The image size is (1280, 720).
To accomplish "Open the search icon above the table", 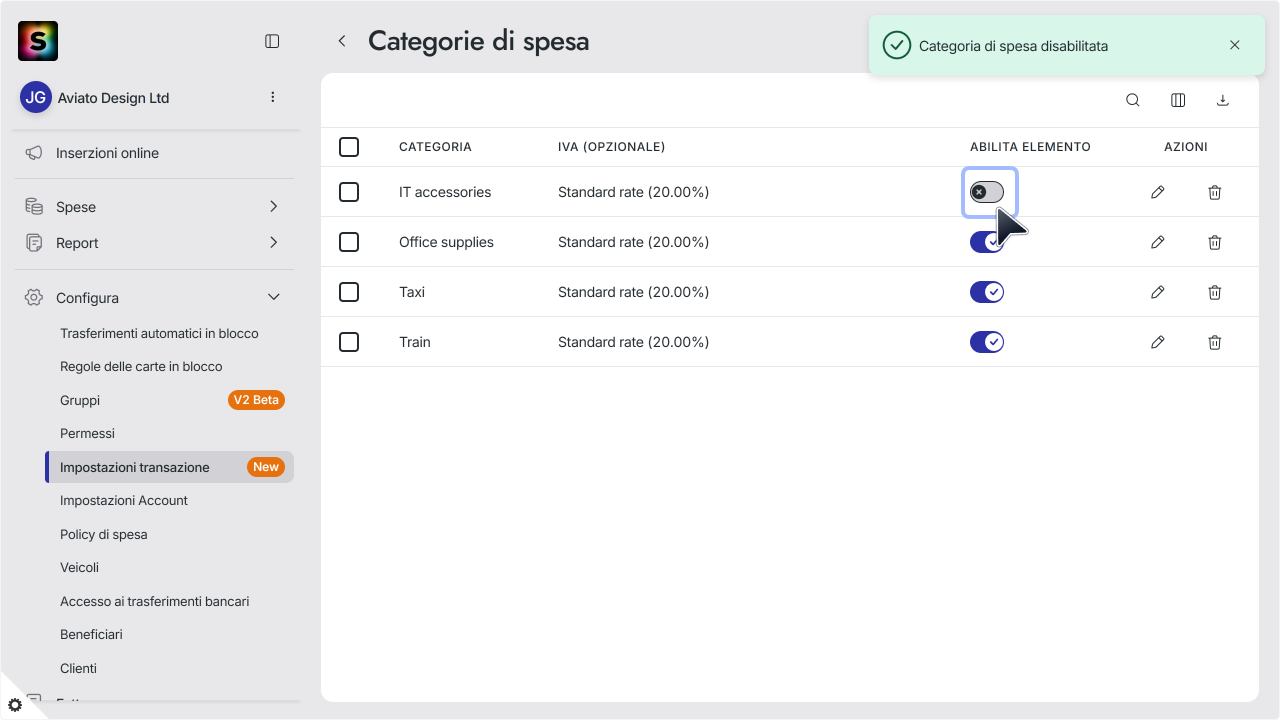I will pos(1133,100).
